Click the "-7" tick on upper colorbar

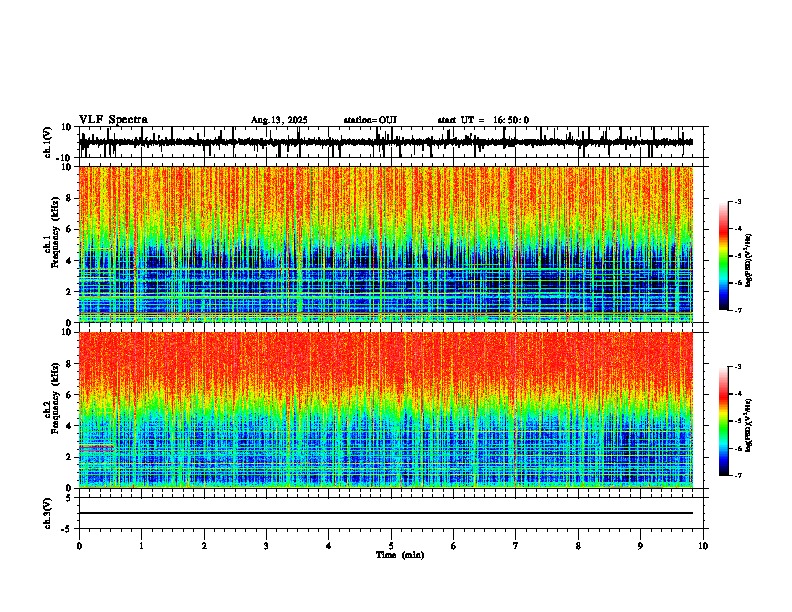(x=737, y=311)
